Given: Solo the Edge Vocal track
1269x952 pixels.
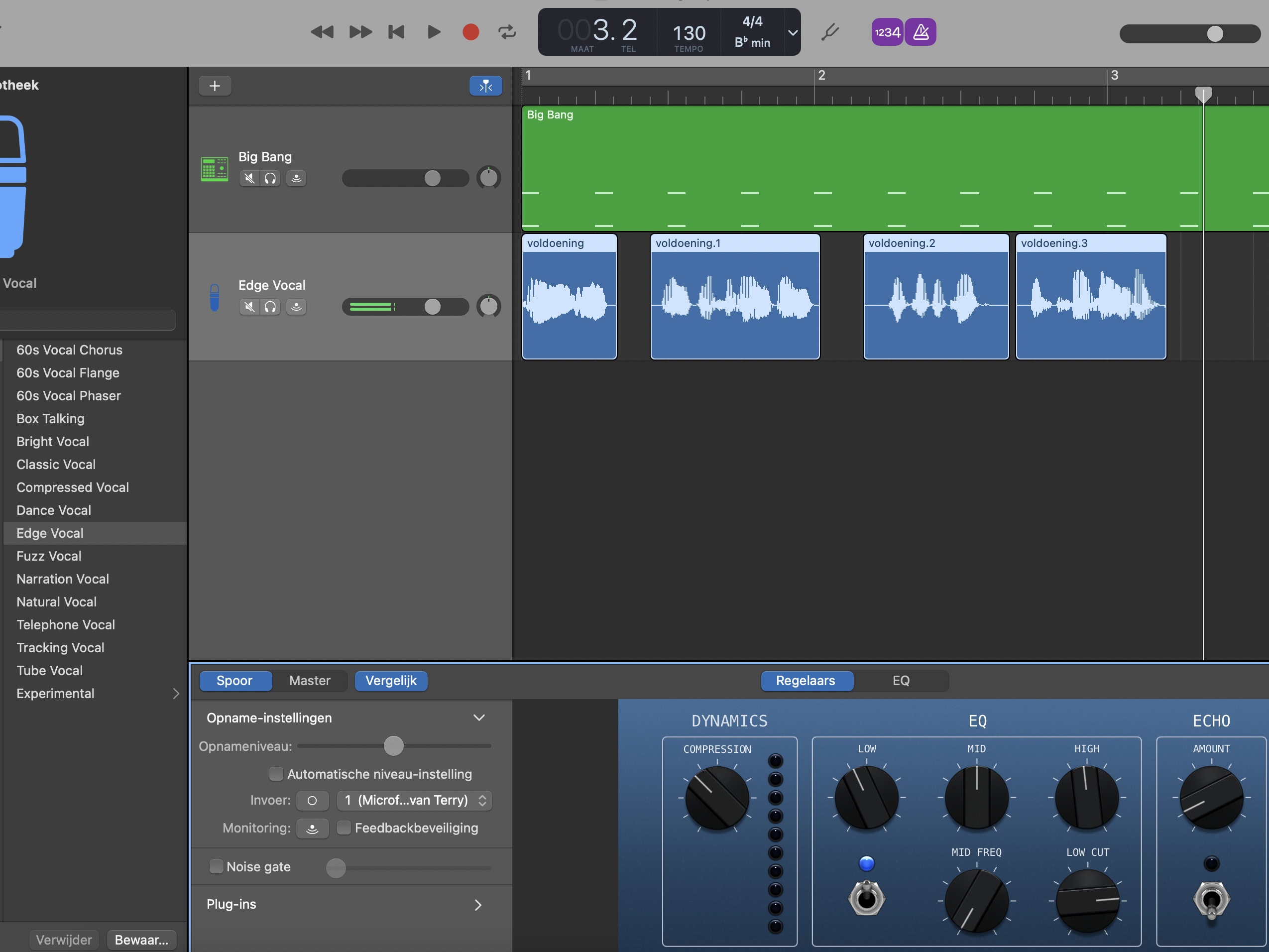Looking at the screenshot, I should pos(270,307).
